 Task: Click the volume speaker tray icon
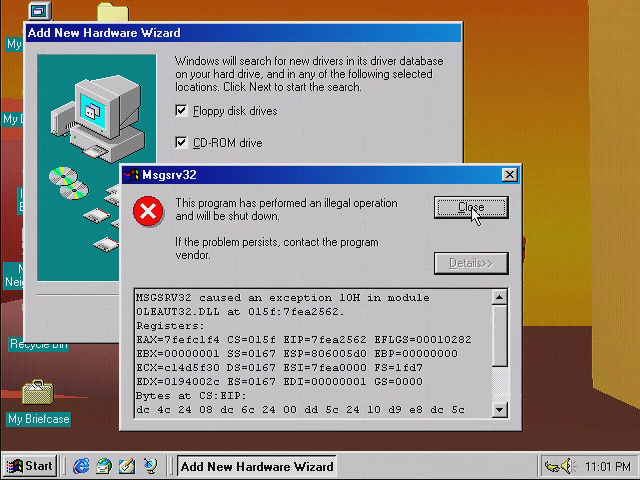568,466
